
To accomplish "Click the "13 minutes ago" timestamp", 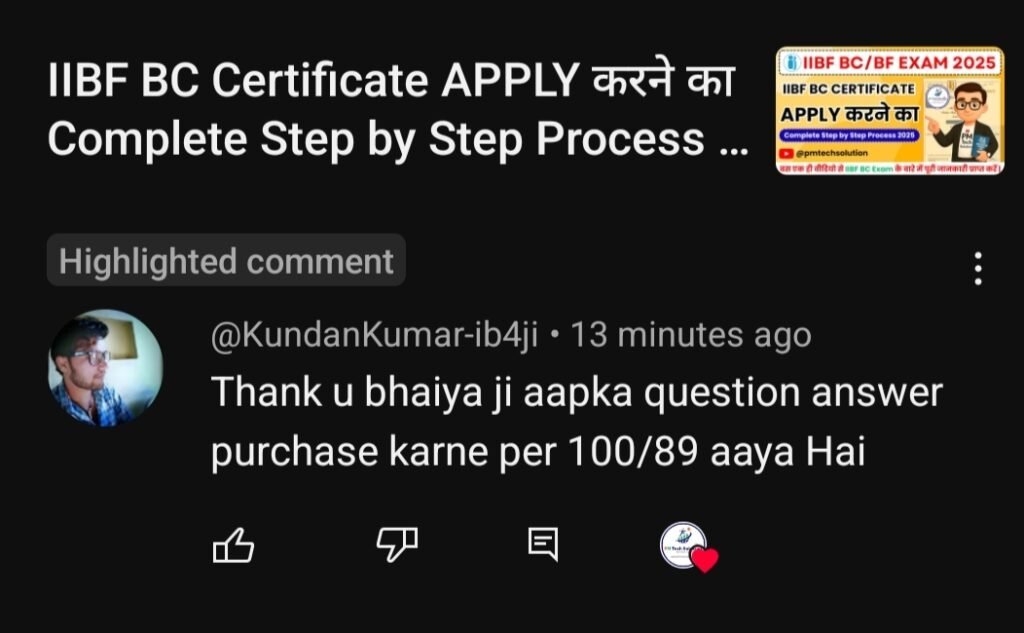I will click(691, 336).
